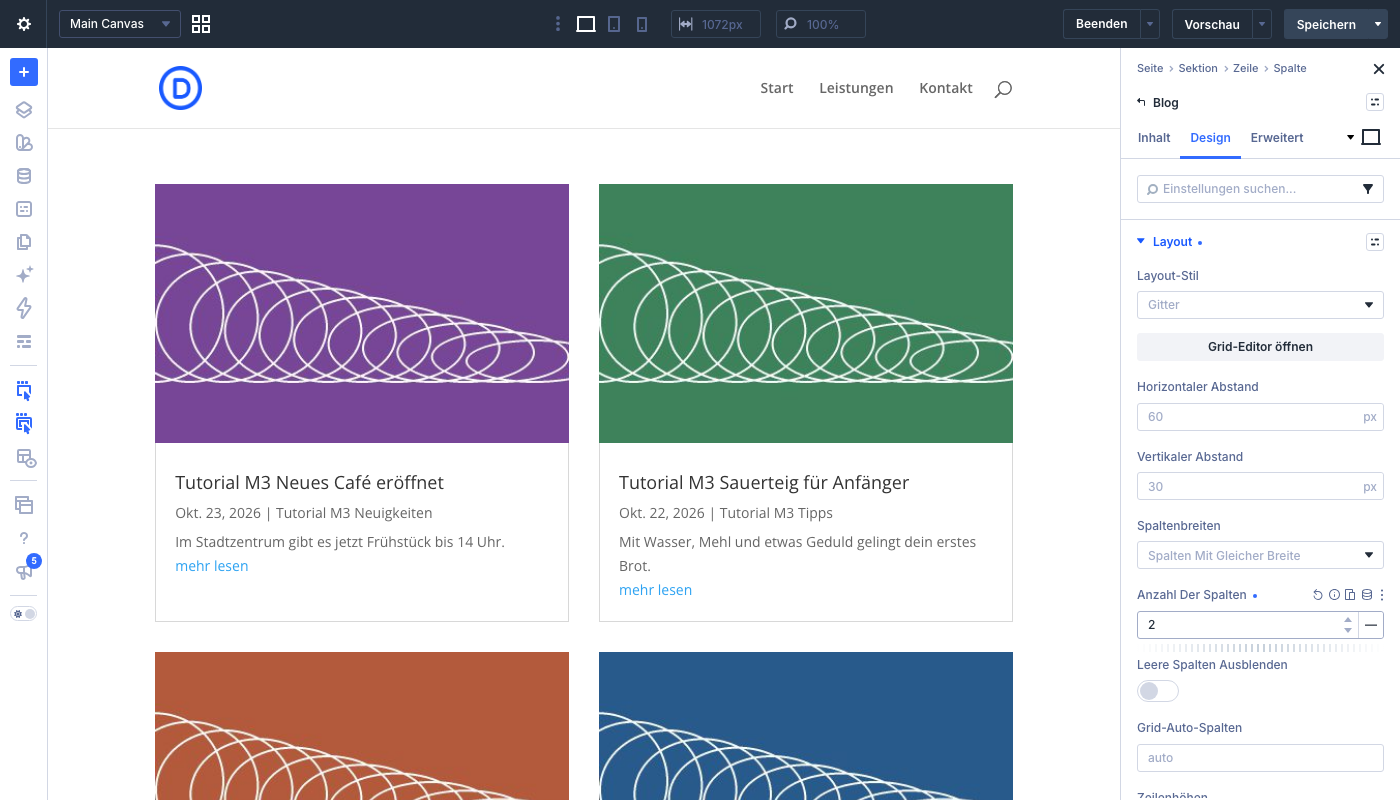Select the Design tab
1400x800 pixels.
(x=1210, y=138)
